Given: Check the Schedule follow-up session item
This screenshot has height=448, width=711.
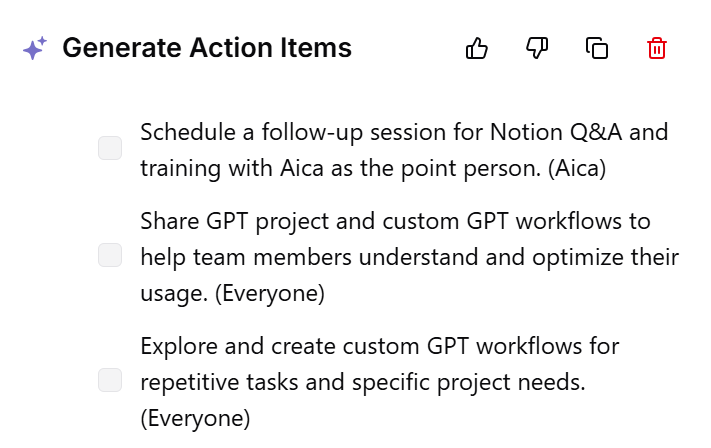Looking at the screenshot, I should (x=110, y=149).
